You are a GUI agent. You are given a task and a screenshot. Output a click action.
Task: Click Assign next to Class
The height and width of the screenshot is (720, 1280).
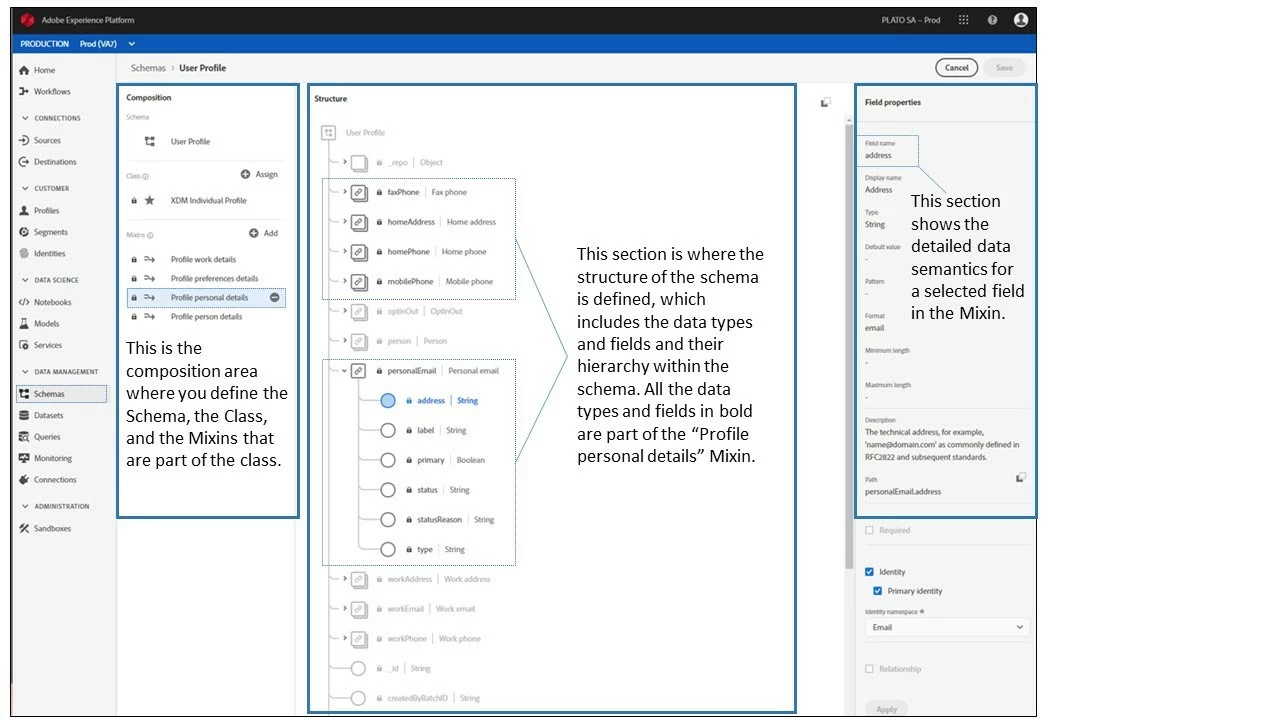pos(259,174)
